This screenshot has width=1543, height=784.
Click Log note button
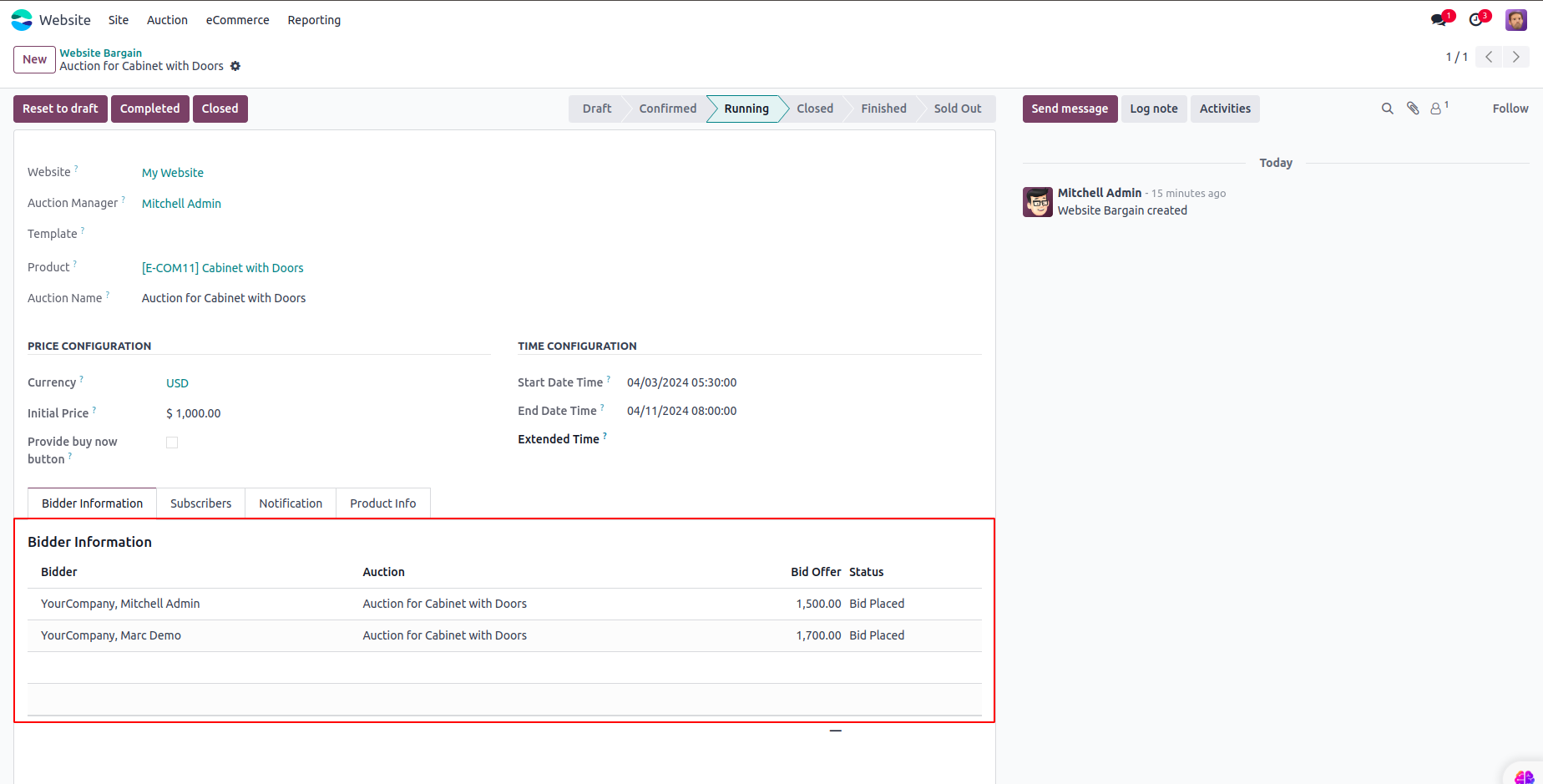1154,109
